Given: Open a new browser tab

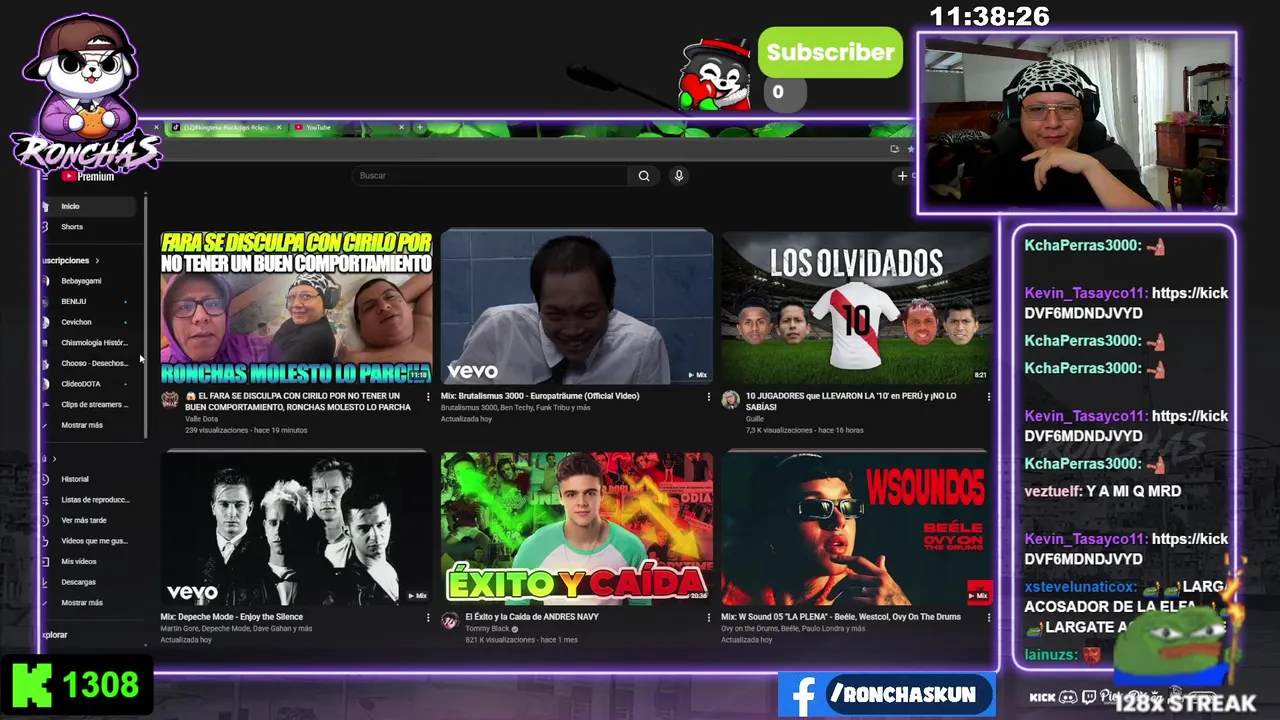Looking at the screenshot, I should (x=420, y=127).
